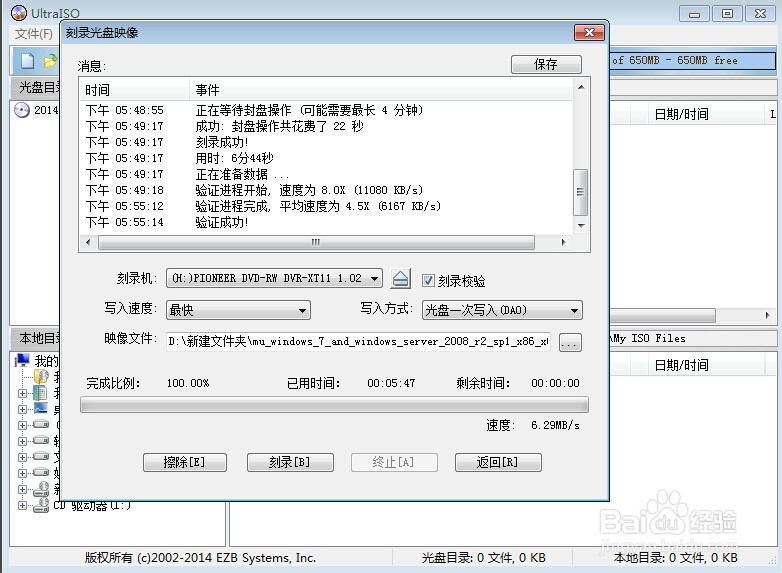Expand the CD drive node above CD 驱动器 (I:)
The height and width of the screenshot is (573, 782).
click(22, 489)
